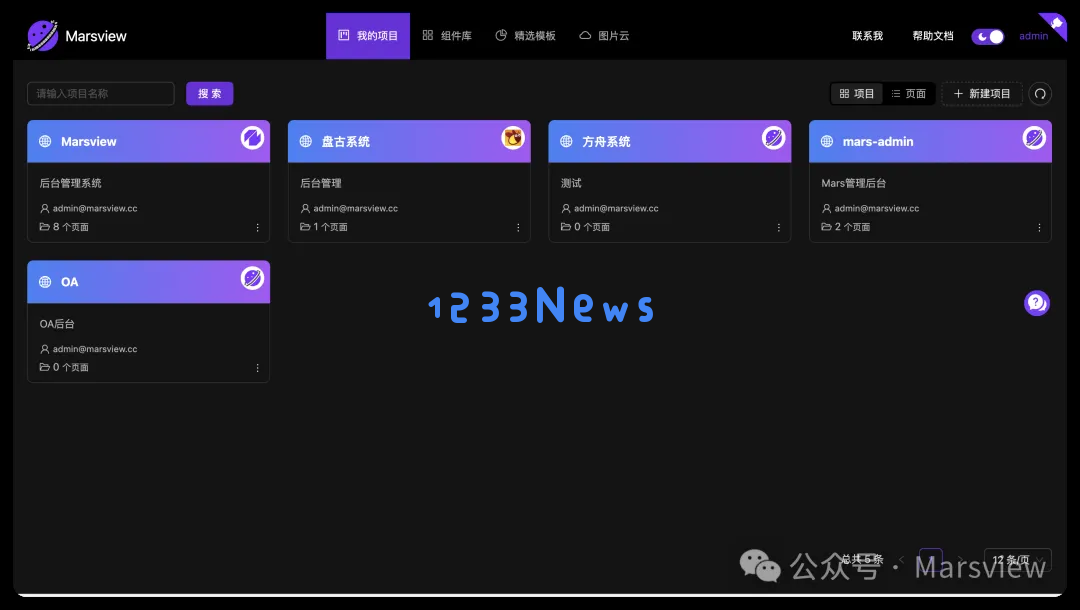Open the 方舟系统 project title

click(x=606, y=142)
